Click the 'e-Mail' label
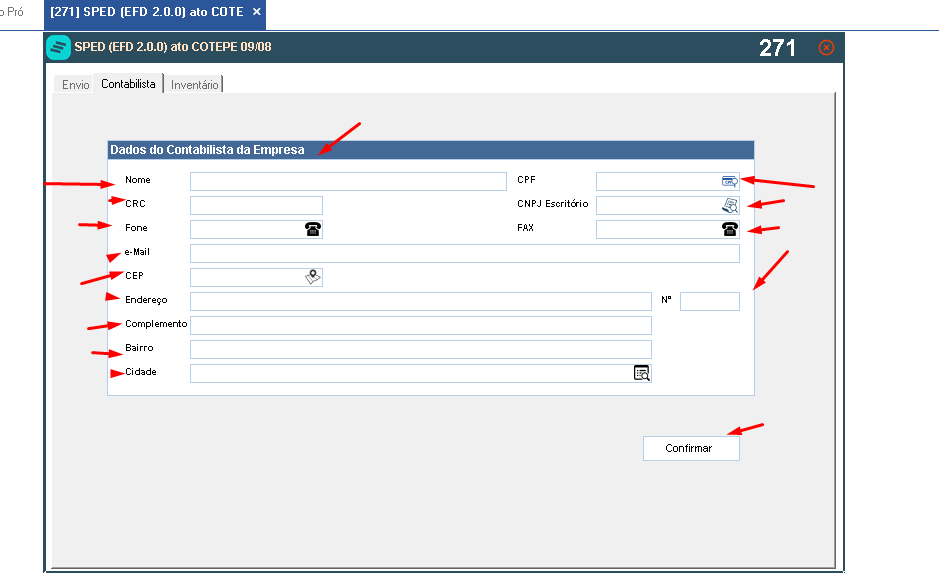 click(137, 251)
